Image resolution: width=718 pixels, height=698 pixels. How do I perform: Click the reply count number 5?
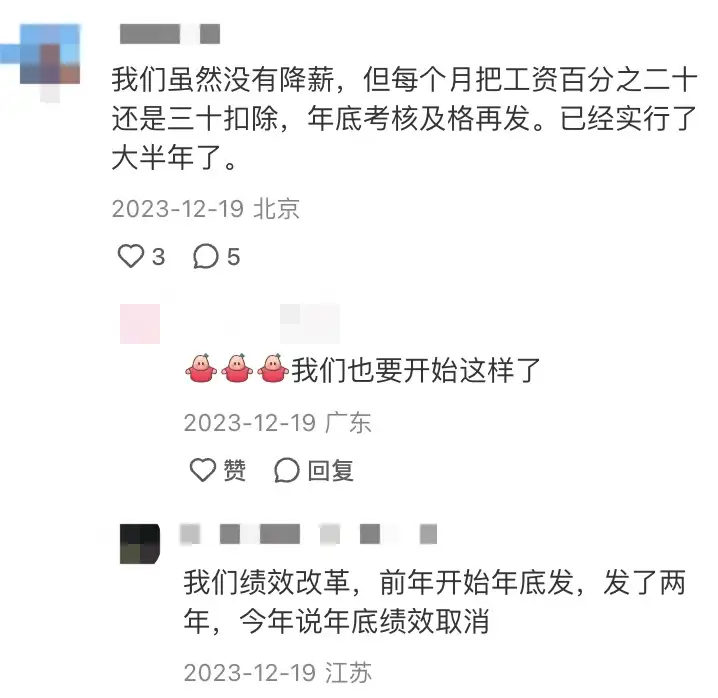(234, 256)
